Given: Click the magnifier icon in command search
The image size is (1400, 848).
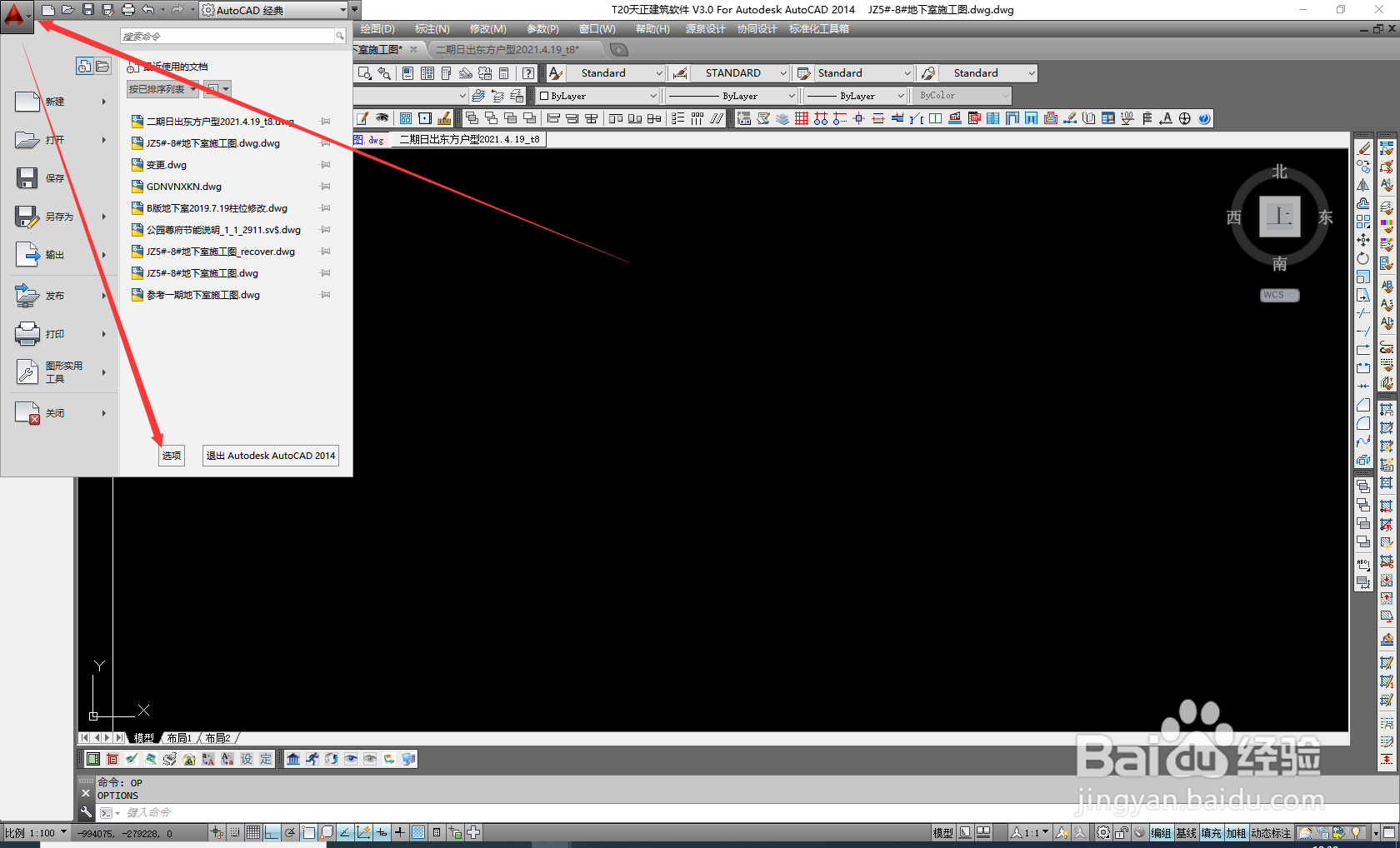Looking at the screenshot, I should (340, 36).
